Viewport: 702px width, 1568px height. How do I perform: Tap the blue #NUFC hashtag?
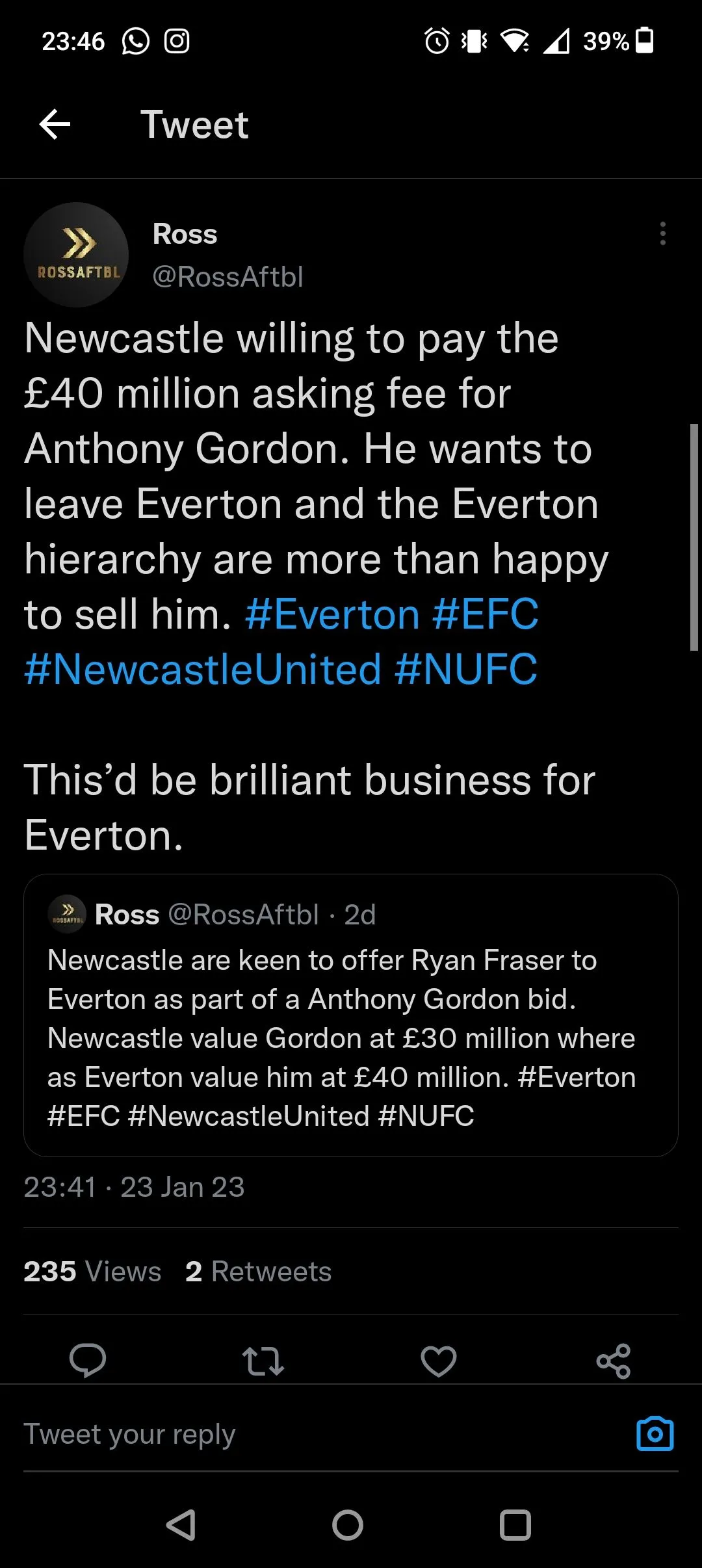465,670
